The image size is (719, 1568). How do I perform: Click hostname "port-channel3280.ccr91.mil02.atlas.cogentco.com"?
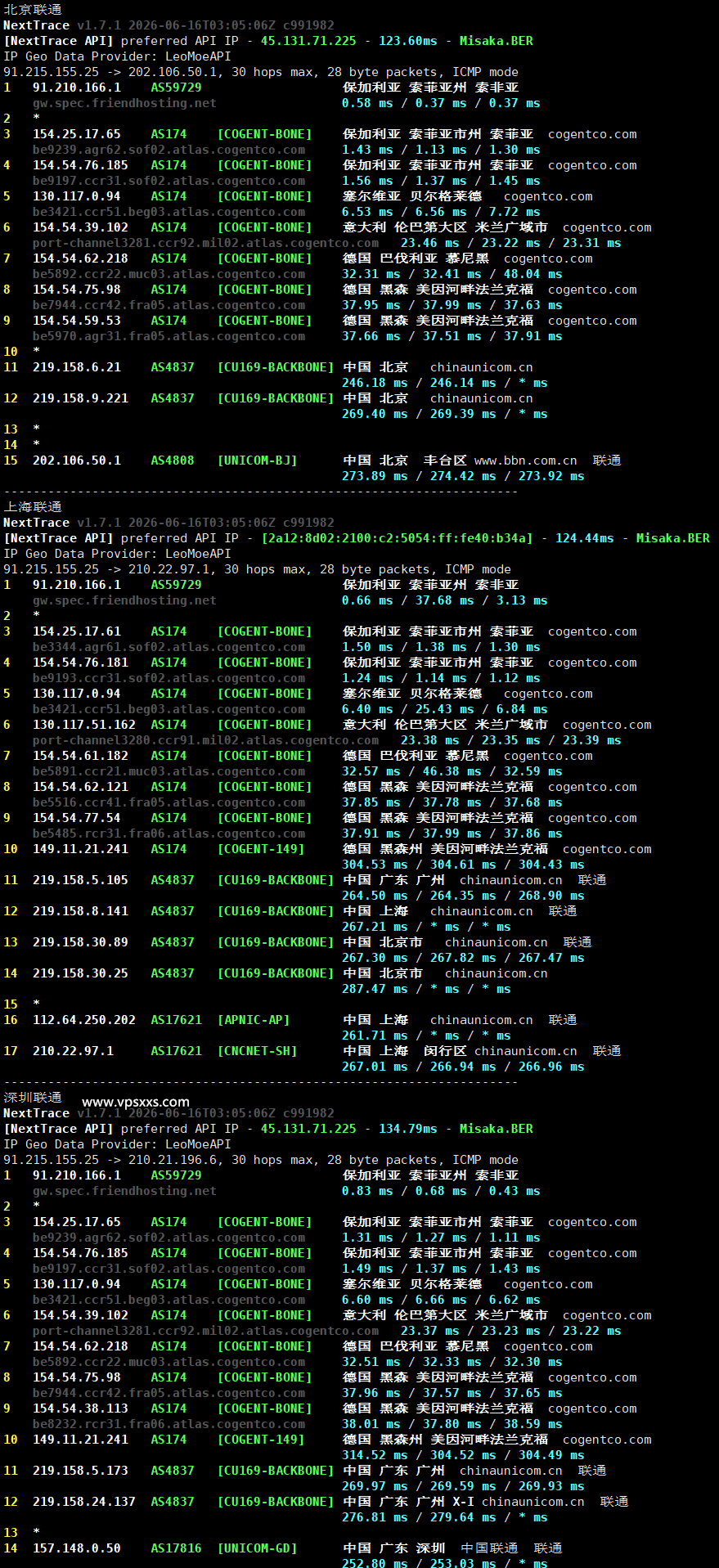[205, 740]
